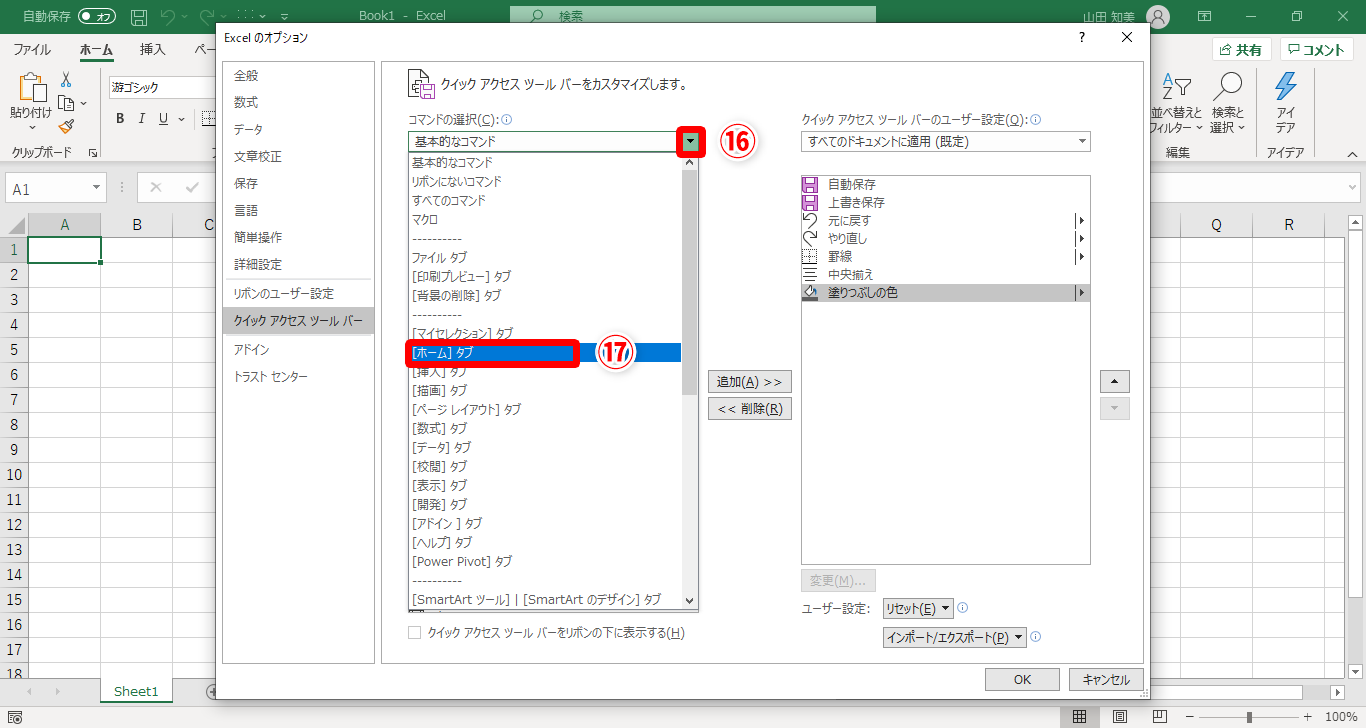Collapse the ribbon with the chevron
Image resolution: width=1366 pixels, height=728 pixels.
click(x=1351, y=154)
